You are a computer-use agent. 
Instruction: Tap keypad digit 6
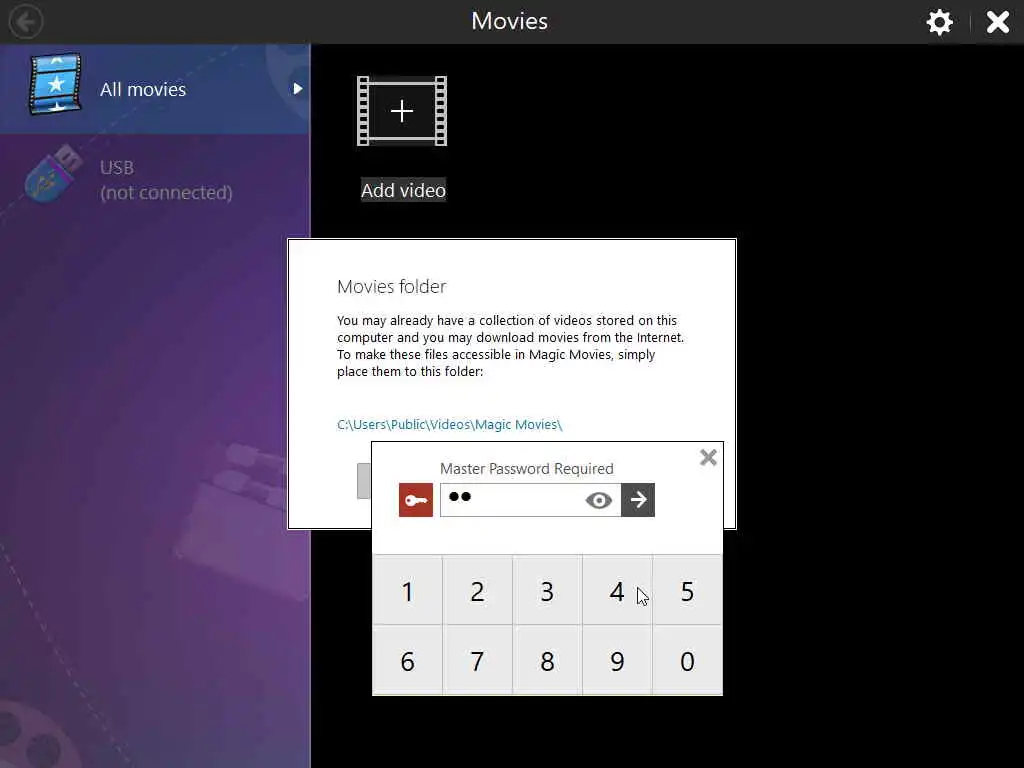pyautogui.click(x=407, y=661)
